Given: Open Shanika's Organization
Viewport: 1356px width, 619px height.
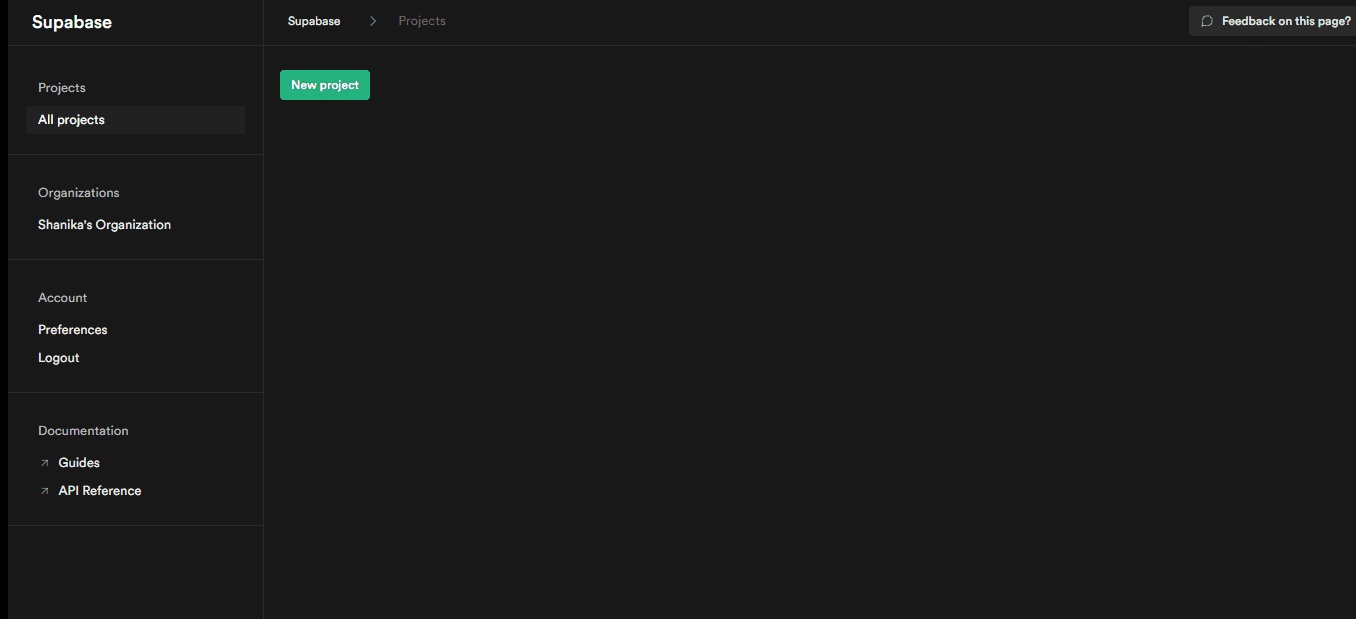Looking at the screenshot, I should click(x=104, y=225).
